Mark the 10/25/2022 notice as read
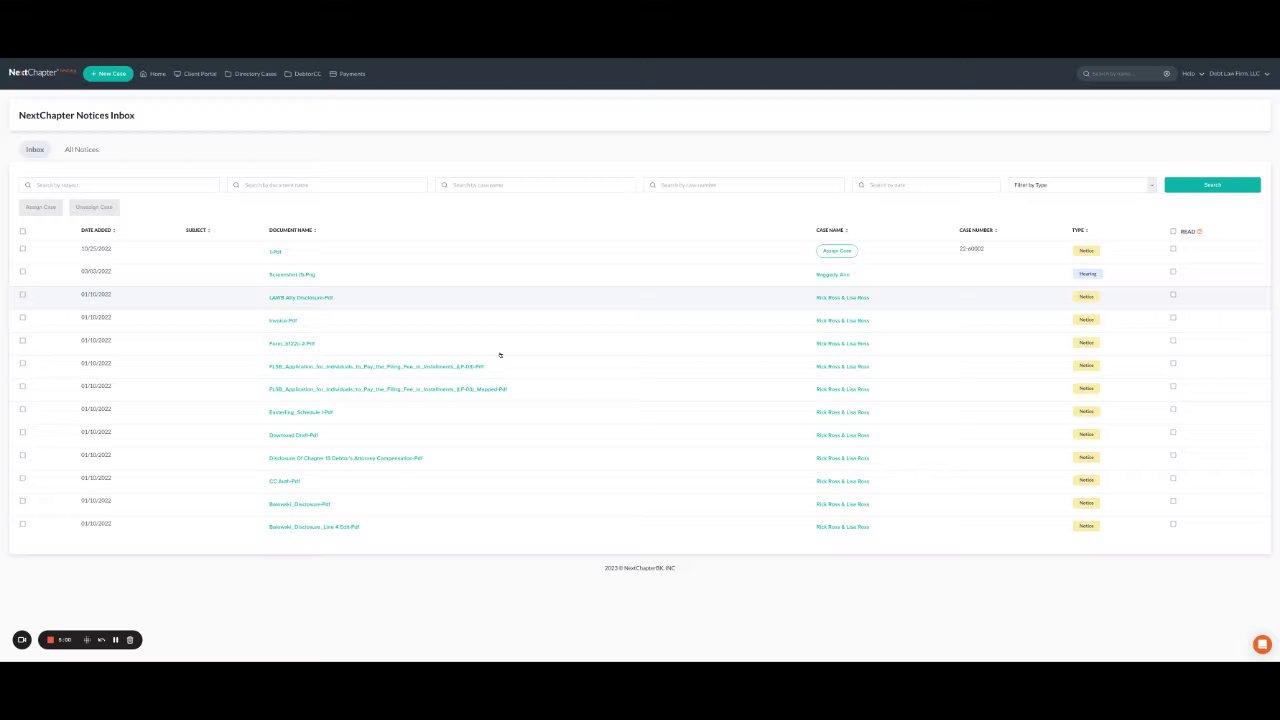Viewport: 1280px width, 720px height. (1173, 249)
